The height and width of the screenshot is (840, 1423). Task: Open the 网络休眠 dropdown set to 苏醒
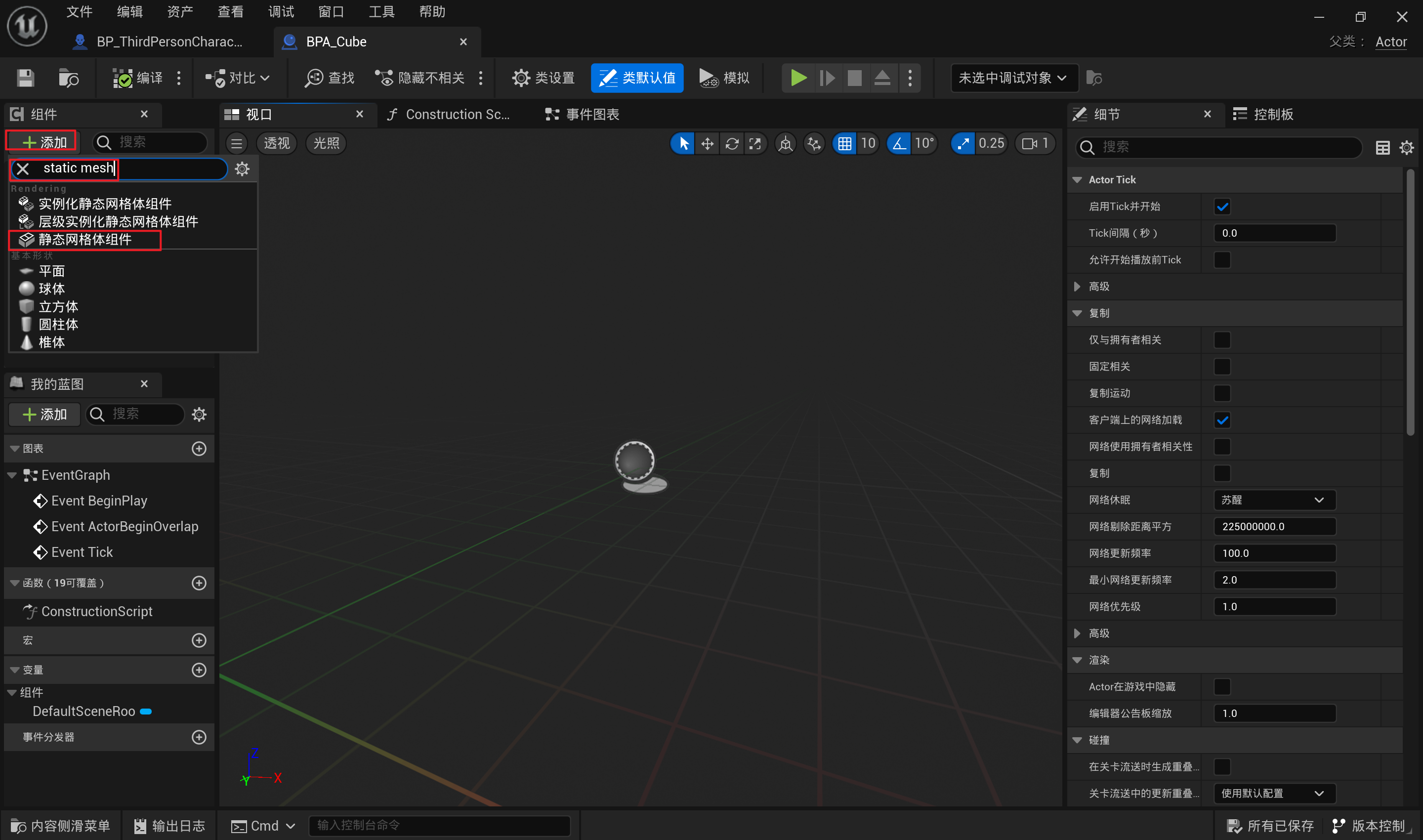pos(1274,500)
